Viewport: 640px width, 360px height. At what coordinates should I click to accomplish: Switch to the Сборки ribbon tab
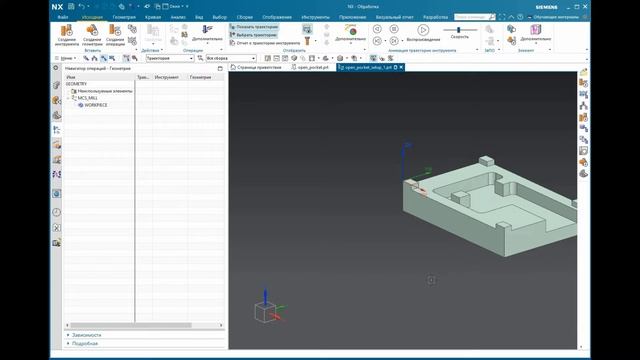(244, 17)
